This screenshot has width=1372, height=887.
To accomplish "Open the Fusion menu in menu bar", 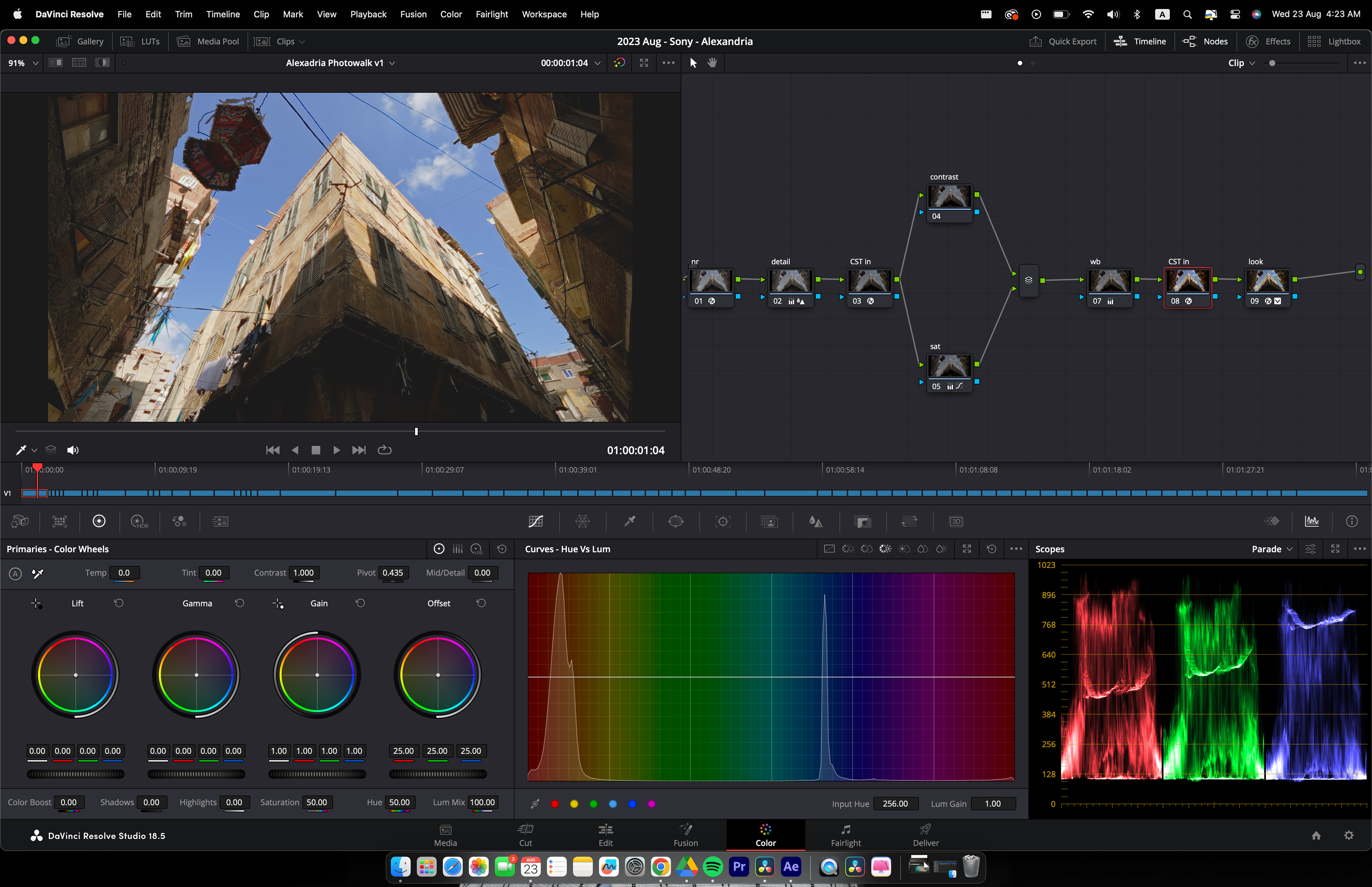I will [x=413, y=14].
